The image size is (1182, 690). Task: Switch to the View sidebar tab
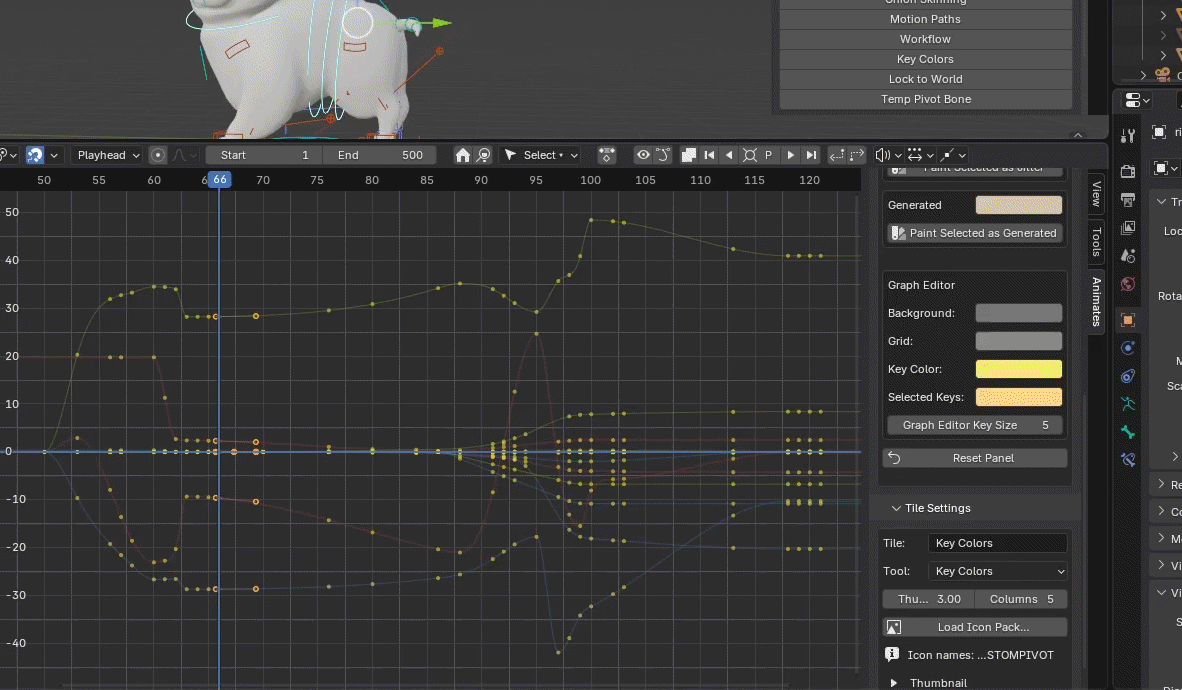click(1096, 195)
